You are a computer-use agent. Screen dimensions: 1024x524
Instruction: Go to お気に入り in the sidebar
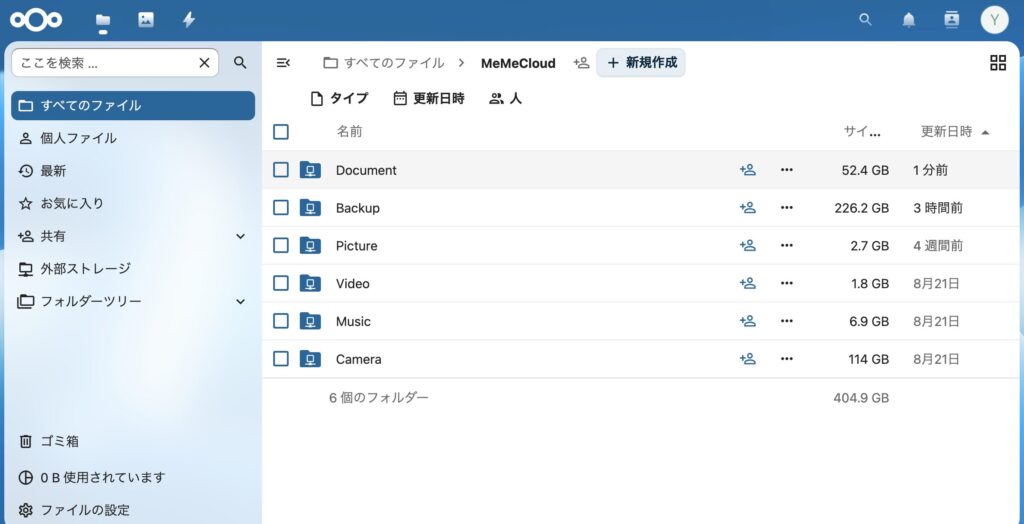(x=72, y=203)
